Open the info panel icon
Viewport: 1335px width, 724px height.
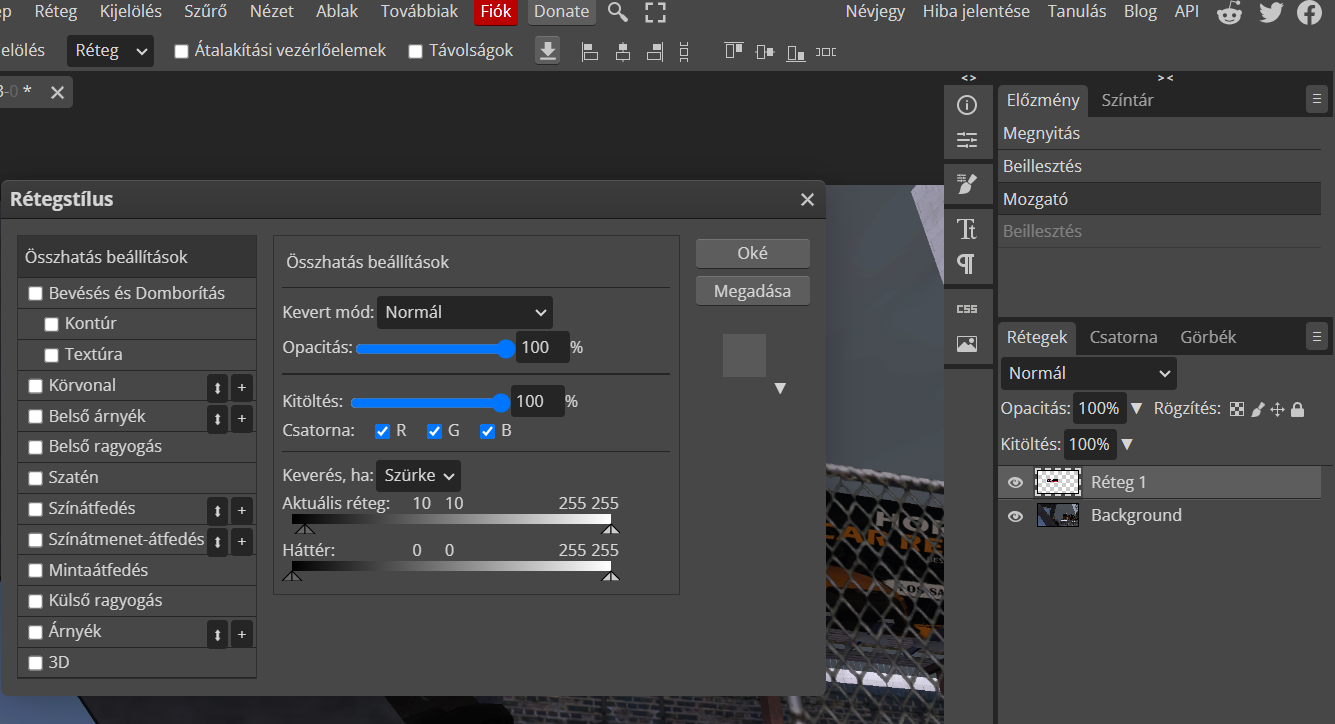click(967, 105)
